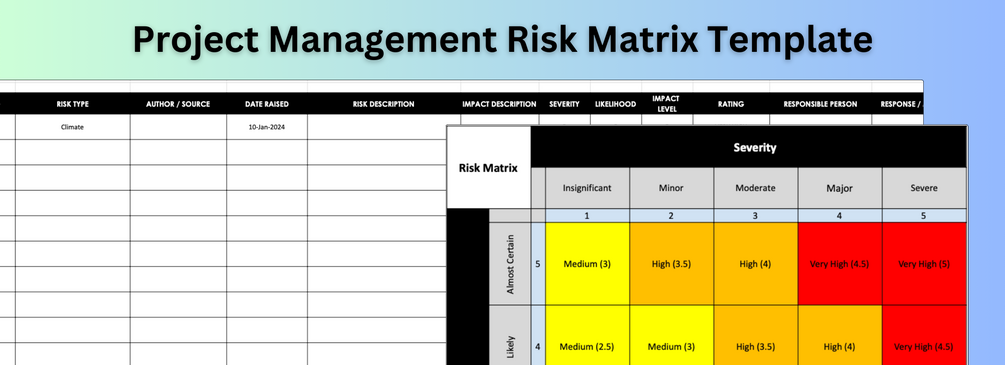This screenshot has width=1005, height=365.
Task: Click the High (3.5) cell in the Likely row
Action: click(755, 335)
